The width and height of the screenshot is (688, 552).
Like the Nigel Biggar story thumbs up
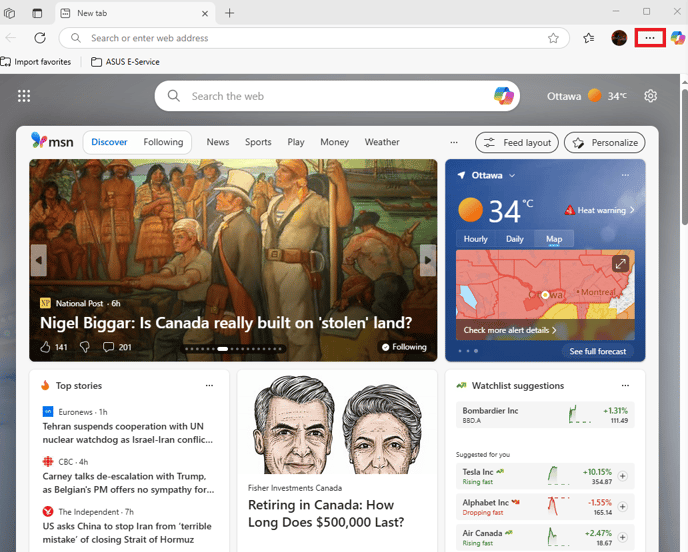tap(45, 347)
